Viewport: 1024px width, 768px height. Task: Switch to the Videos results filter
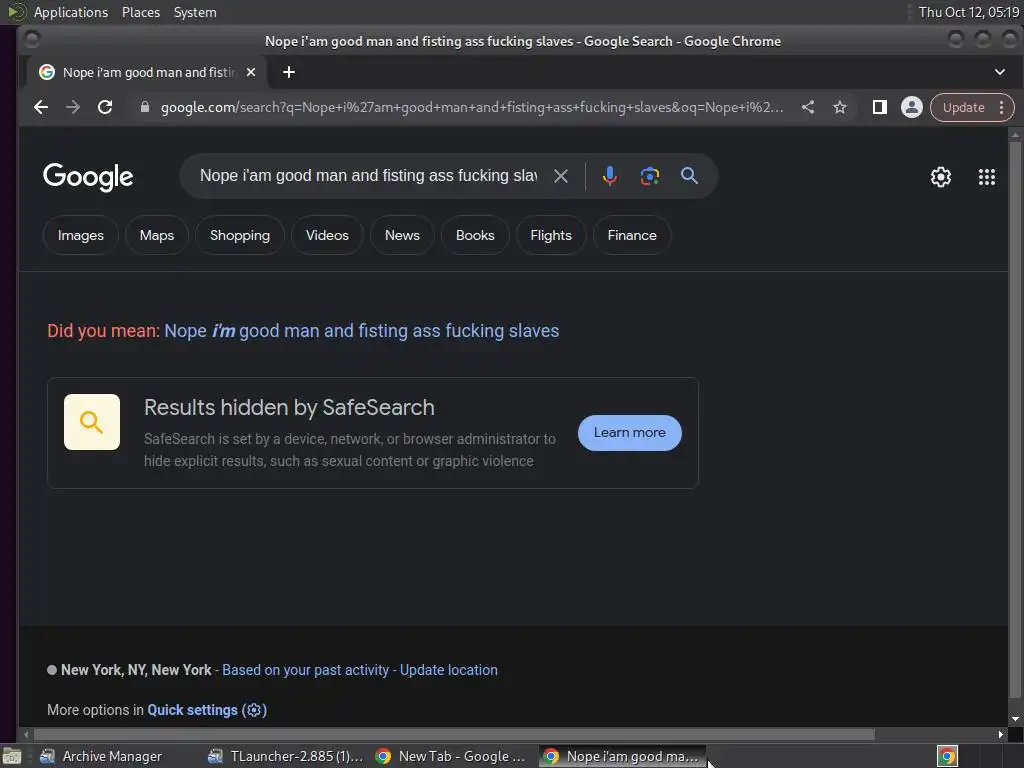(x=327, y=235)
